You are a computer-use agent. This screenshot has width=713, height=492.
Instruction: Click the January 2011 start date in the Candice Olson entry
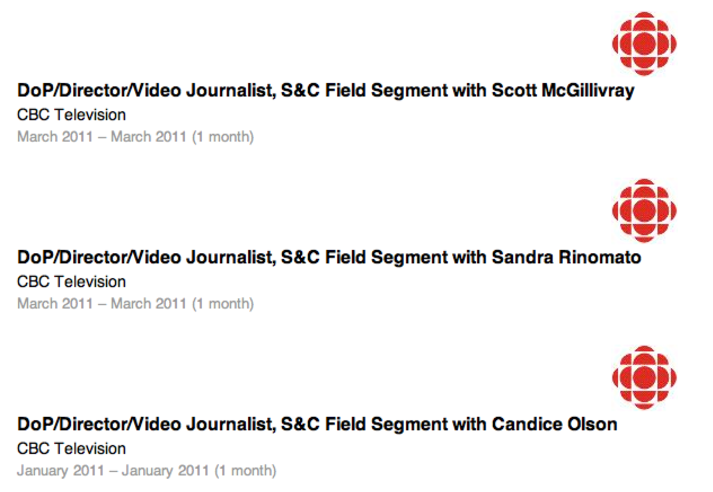[61, 470]
